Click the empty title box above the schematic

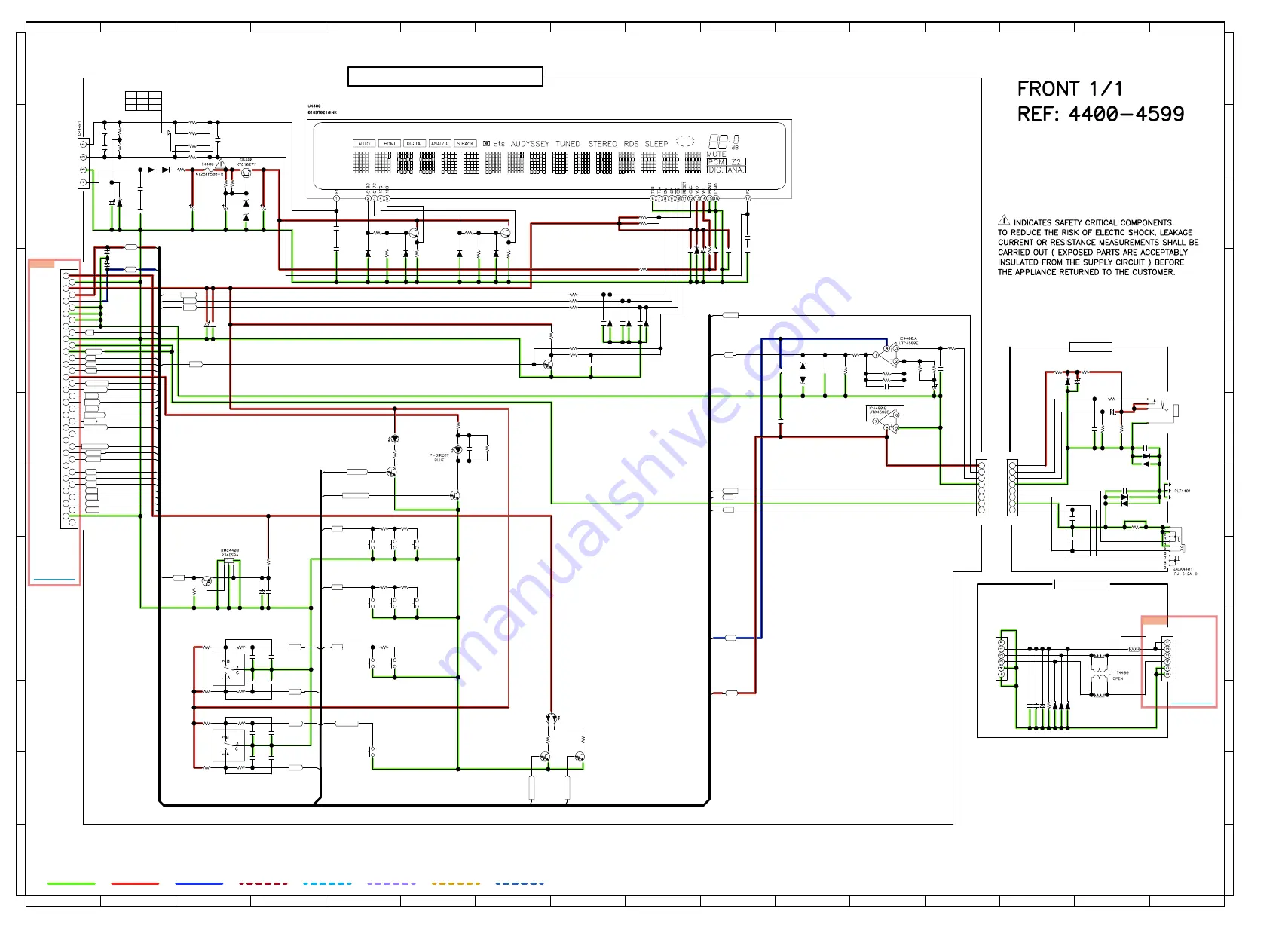tap(445, 76)
